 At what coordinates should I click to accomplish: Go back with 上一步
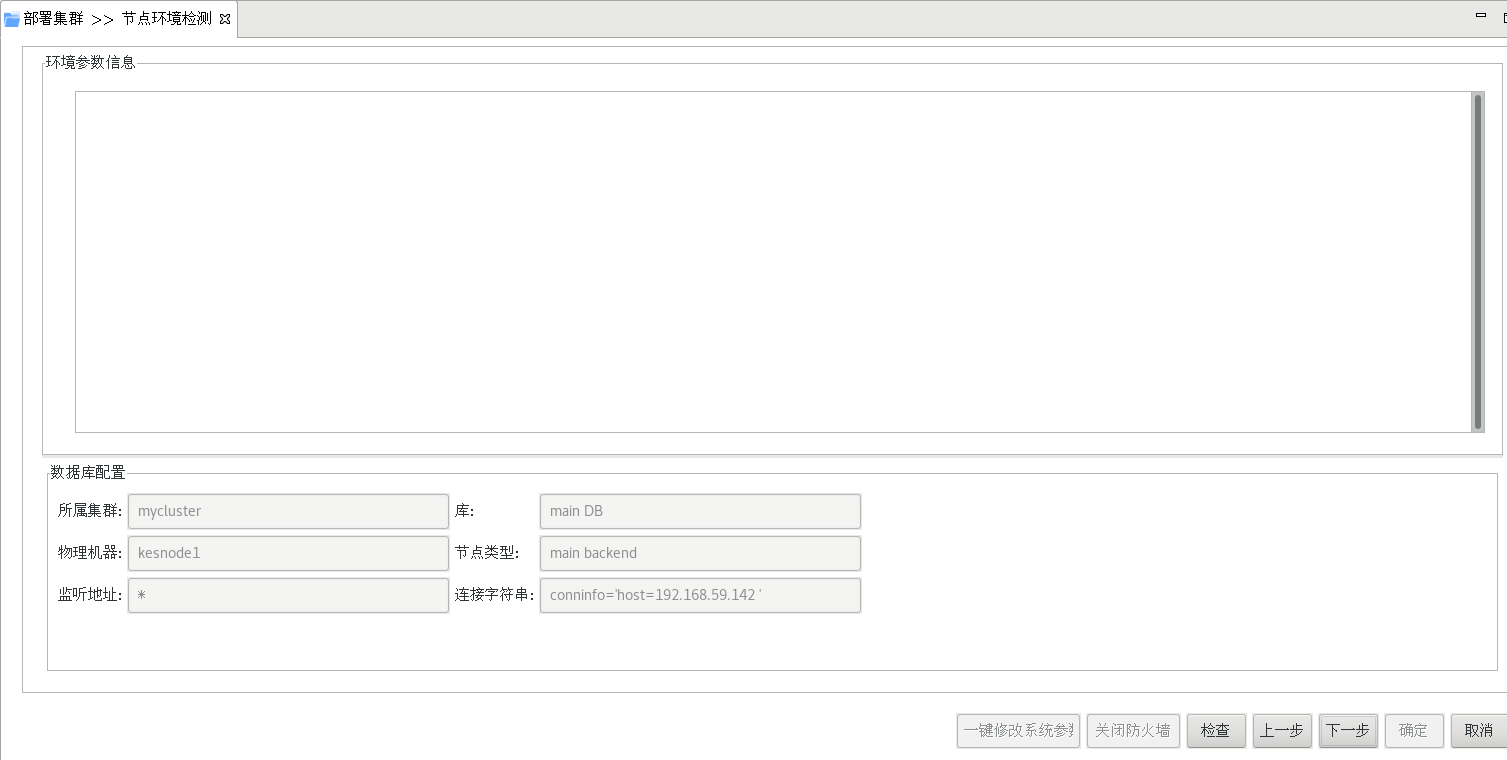click(x=1281, y=731)
